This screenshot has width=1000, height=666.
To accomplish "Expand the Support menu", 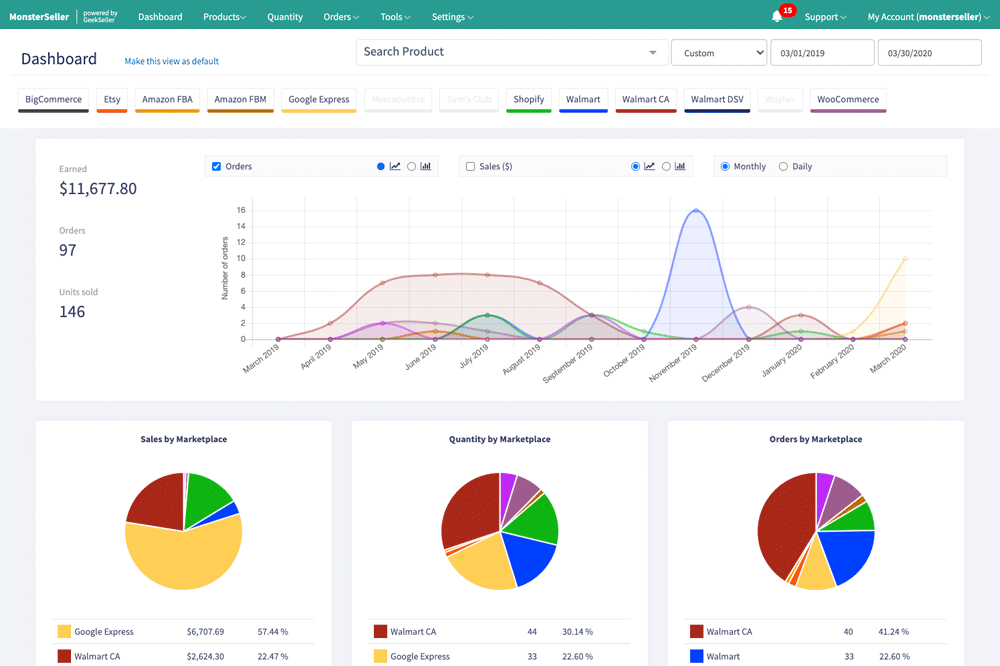I will tap(825, 17).
